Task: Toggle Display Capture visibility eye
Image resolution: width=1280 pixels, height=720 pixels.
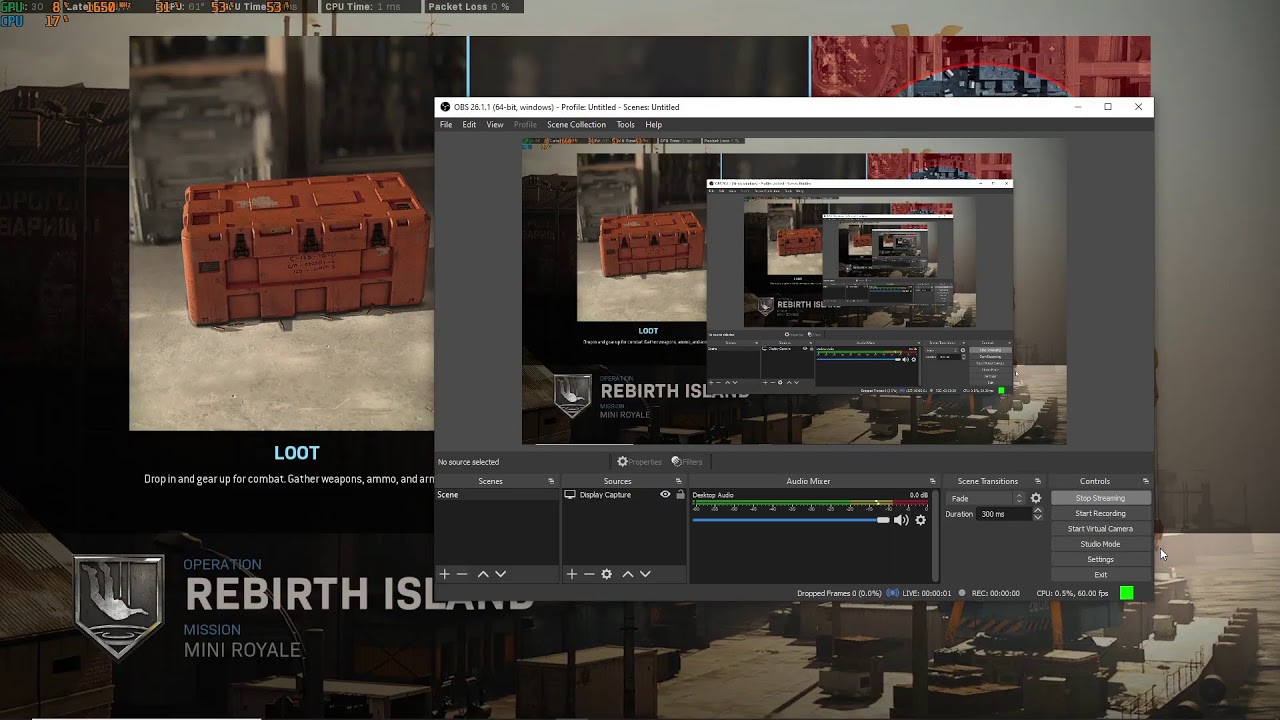Action: tap(665, 495)
